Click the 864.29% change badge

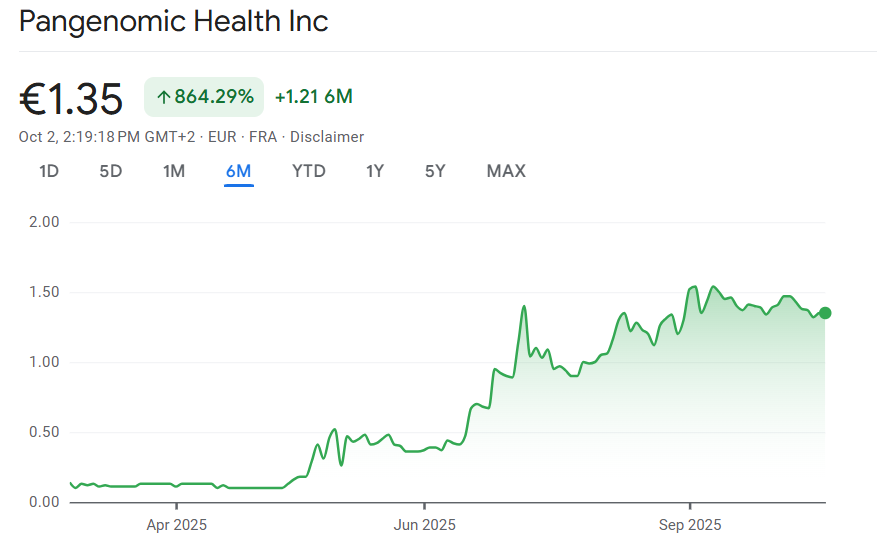pyautogui.click(x=204, y=97)
